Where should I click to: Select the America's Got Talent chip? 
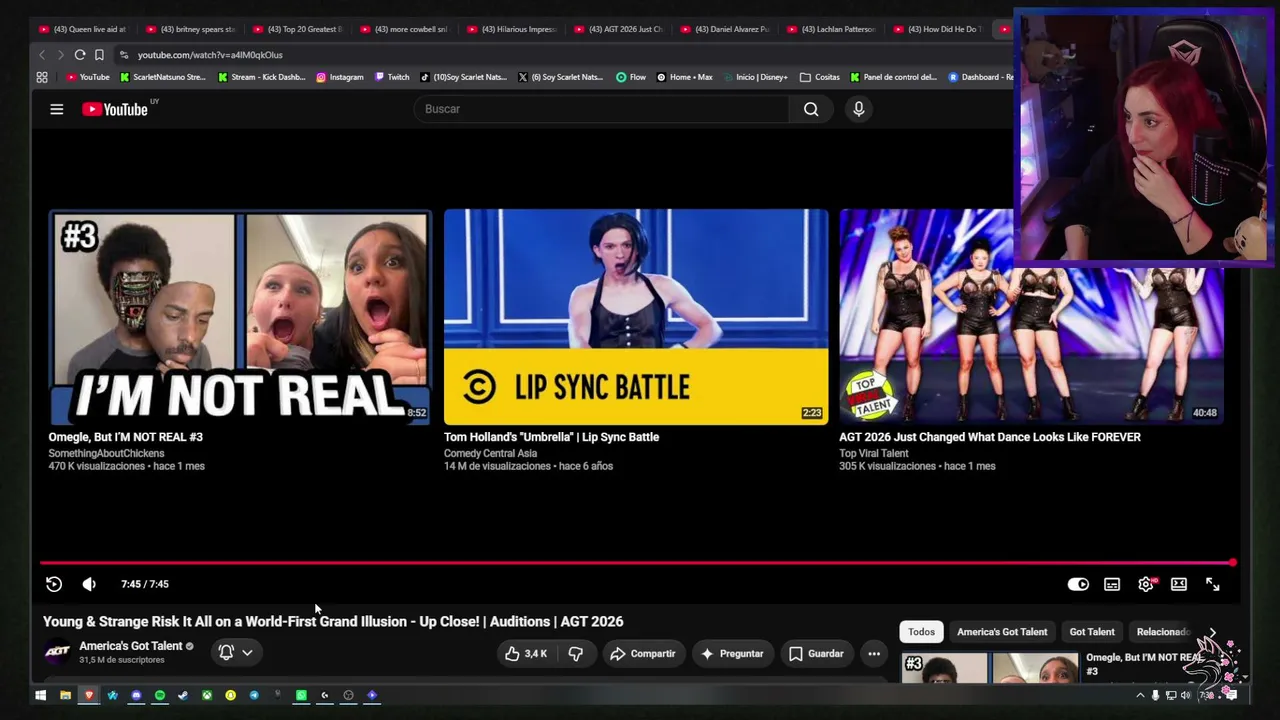point(1002,632)
